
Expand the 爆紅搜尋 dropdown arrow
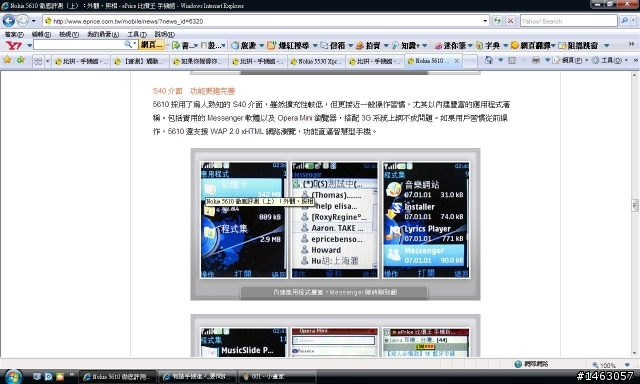pos(314,46)
